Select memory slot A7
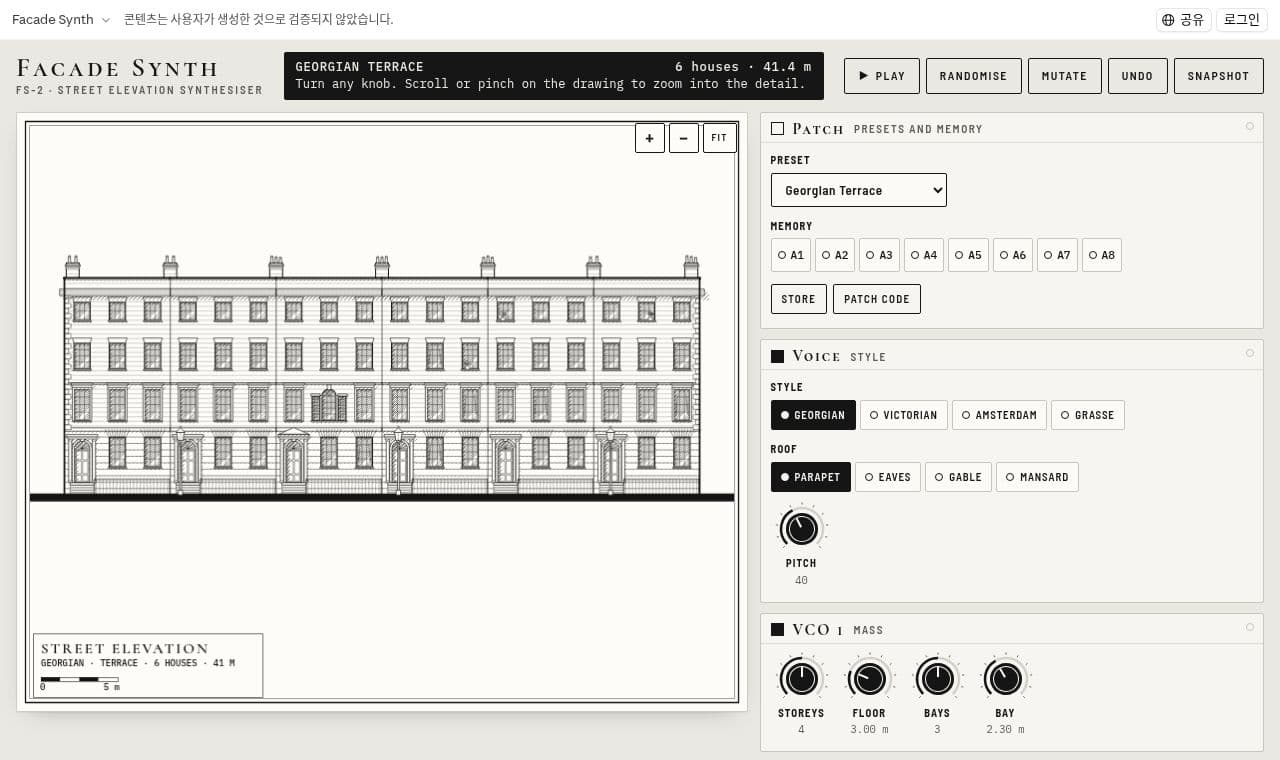Viewport: 1280px width, 760px height. tap(1057, 255)
